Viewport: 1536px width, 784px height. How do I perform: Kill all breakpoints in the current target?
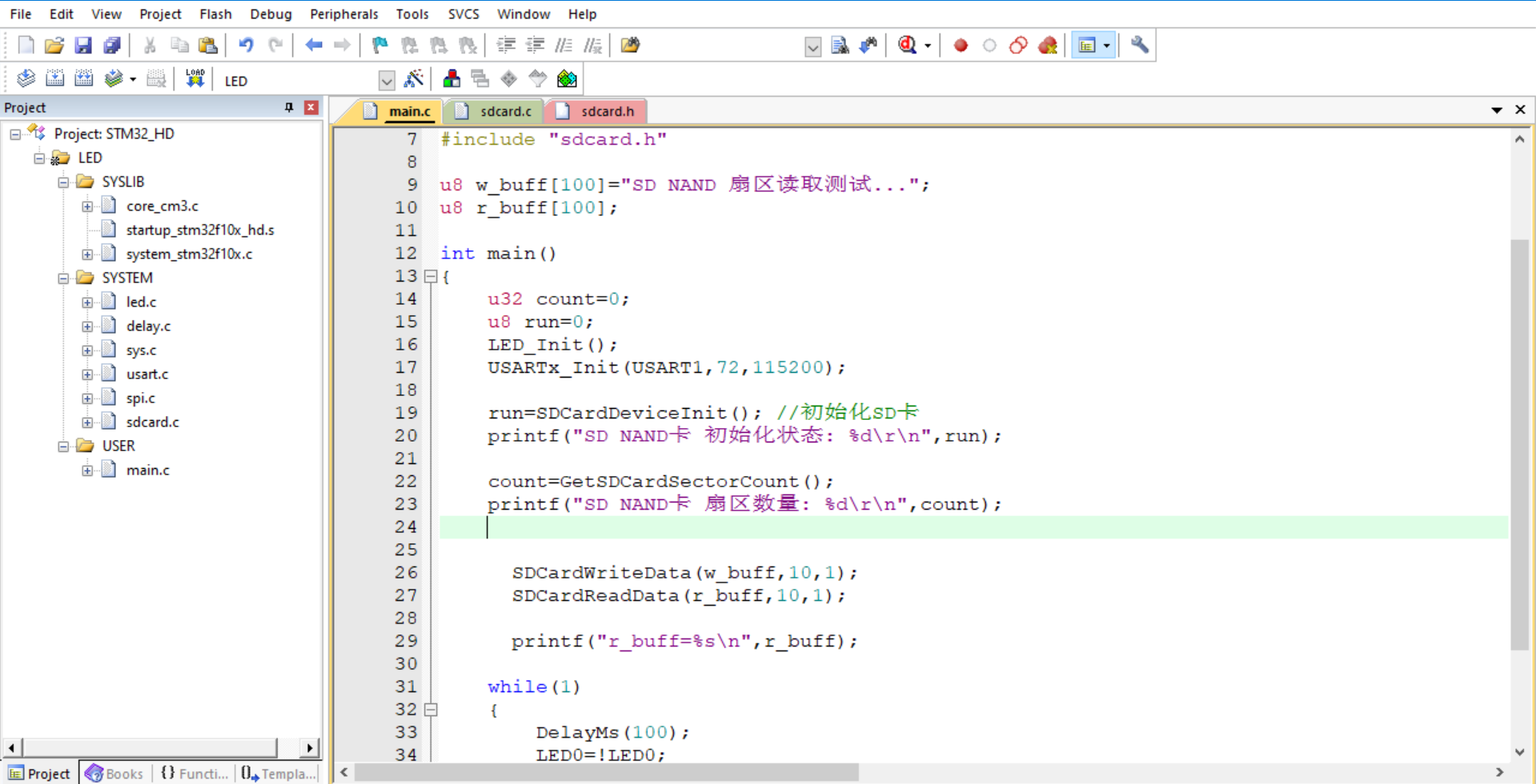[x=1048, y=46]
